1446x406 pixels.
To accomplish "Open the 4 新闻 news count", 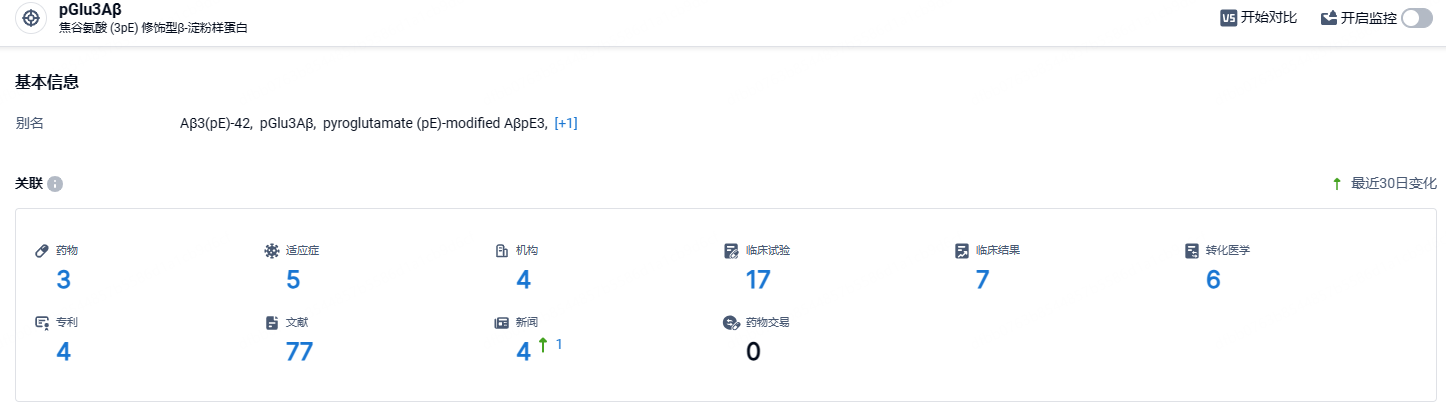I will [x=523, y=352].
